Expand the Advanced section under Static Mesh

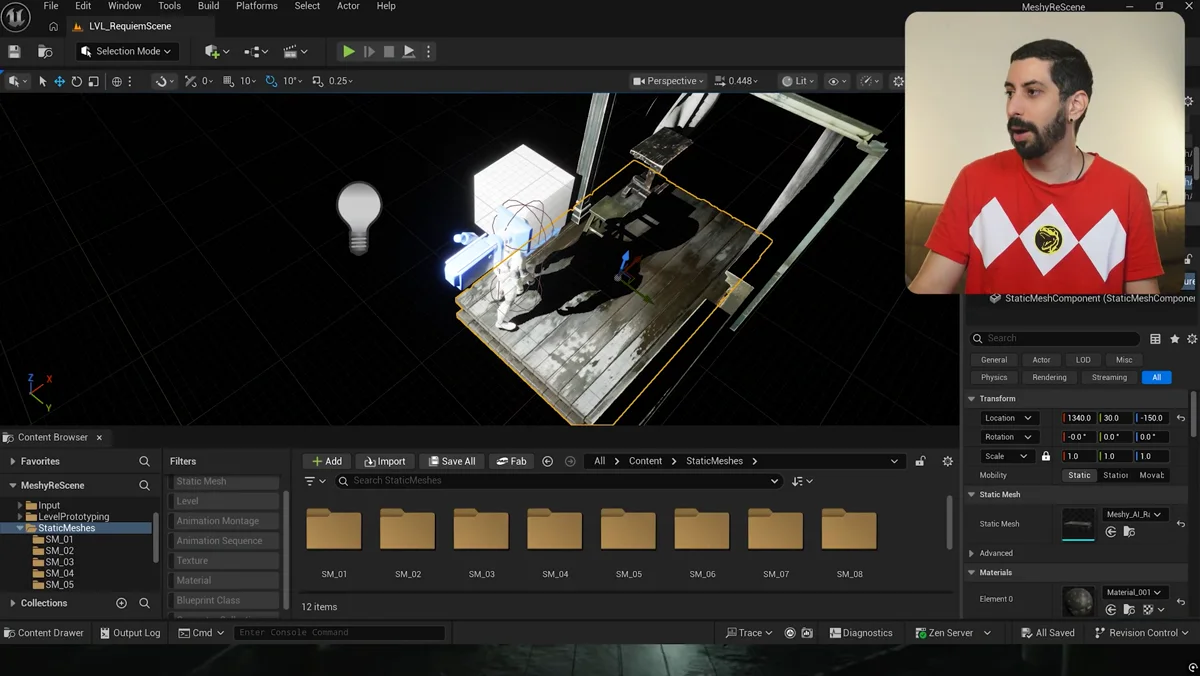971,553
